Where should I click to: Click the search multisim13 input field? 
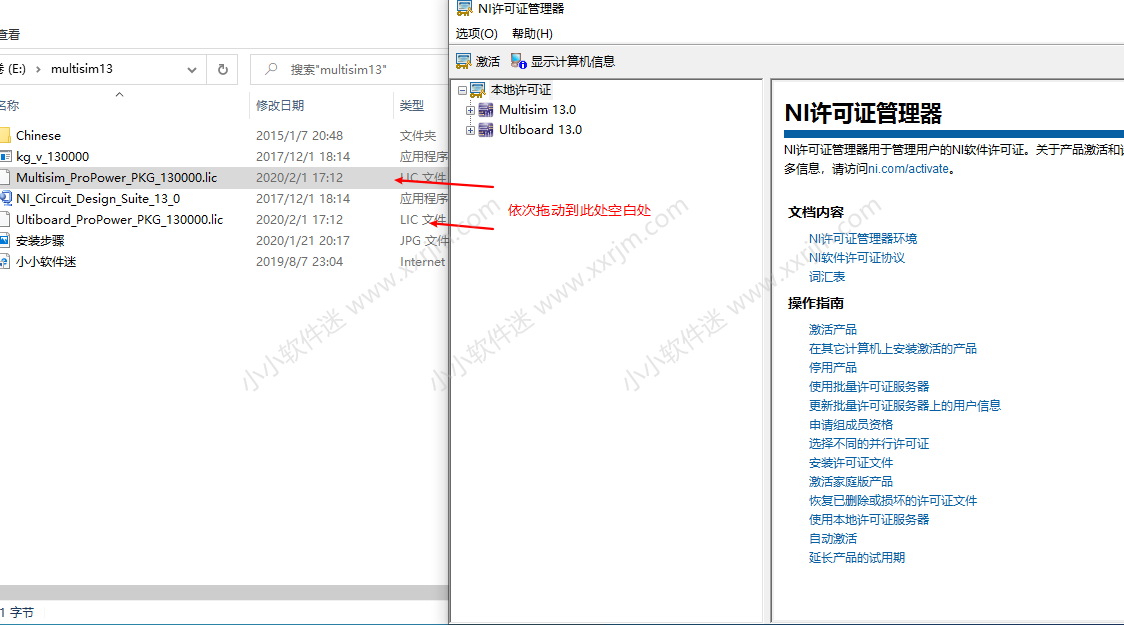point(350,70)
